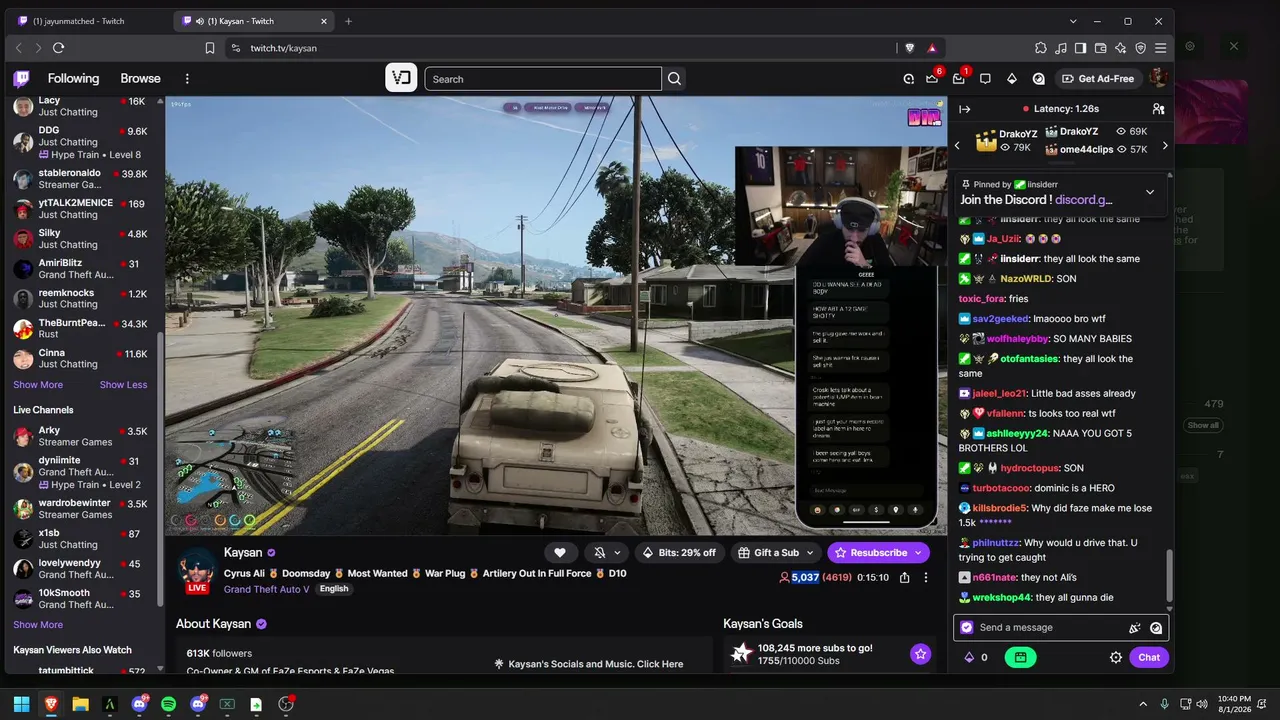Open the user profile avatar menu
The width and height of the screenshot is (1280, 720).
1158,79
